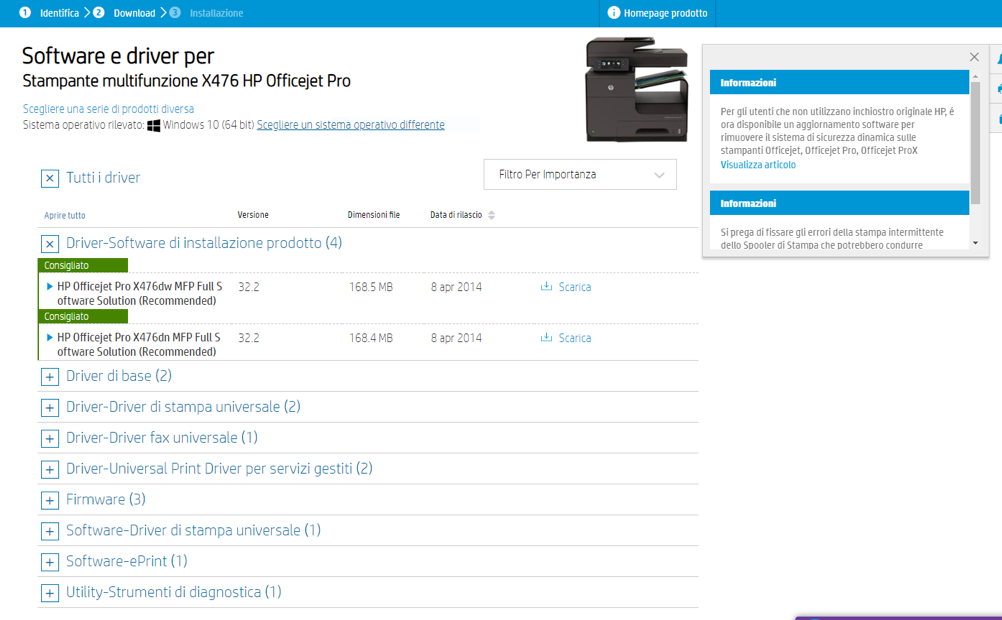The height and width of the screenshot is (620, 1002).
Task: Close the Informazioni notification panel
Action: pos(974,57)
